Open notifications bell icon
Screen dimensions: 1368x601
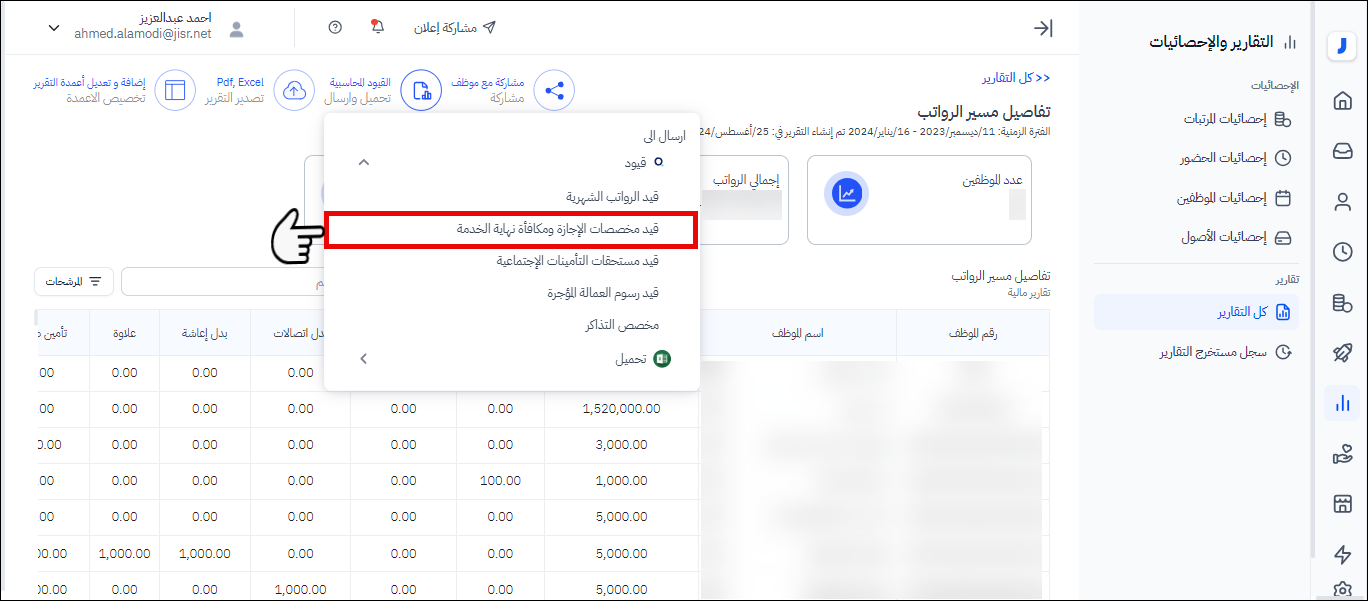(377, 27)
